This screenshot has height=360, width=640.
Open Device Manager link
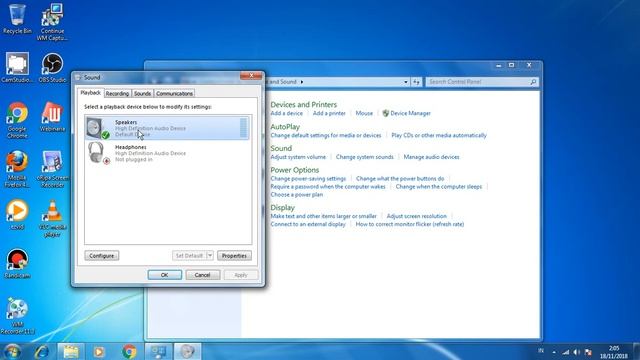pyautogui.click(x=410, y=113)
